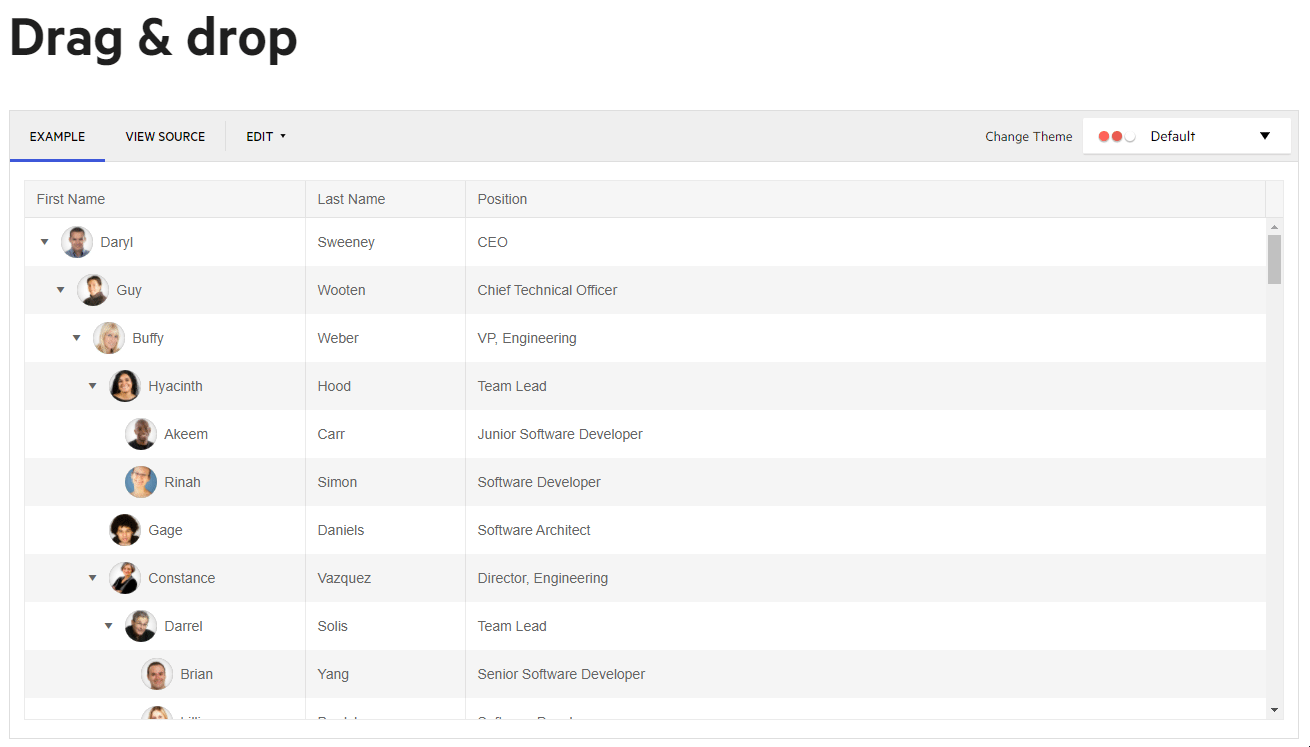This screenshot has width=1310, height=747.
Task: Click Daryl's avatar photo
Action: [x=77, y=242]
